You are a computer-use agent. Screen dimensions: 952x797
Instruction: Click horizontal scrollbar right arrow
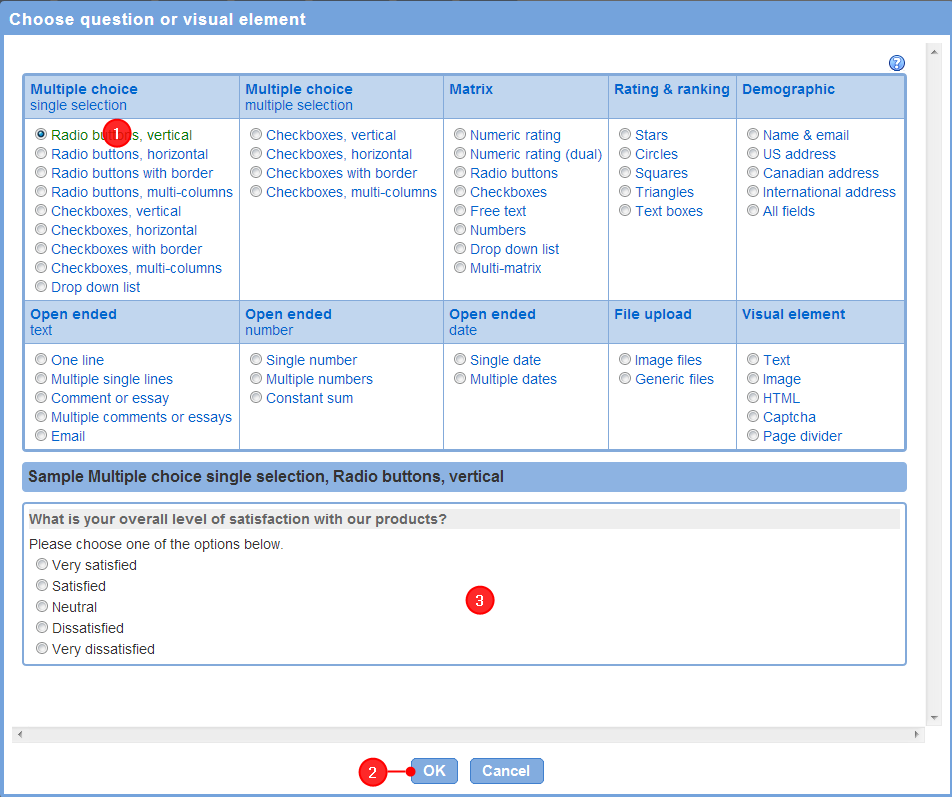click(x=916, y=734)
